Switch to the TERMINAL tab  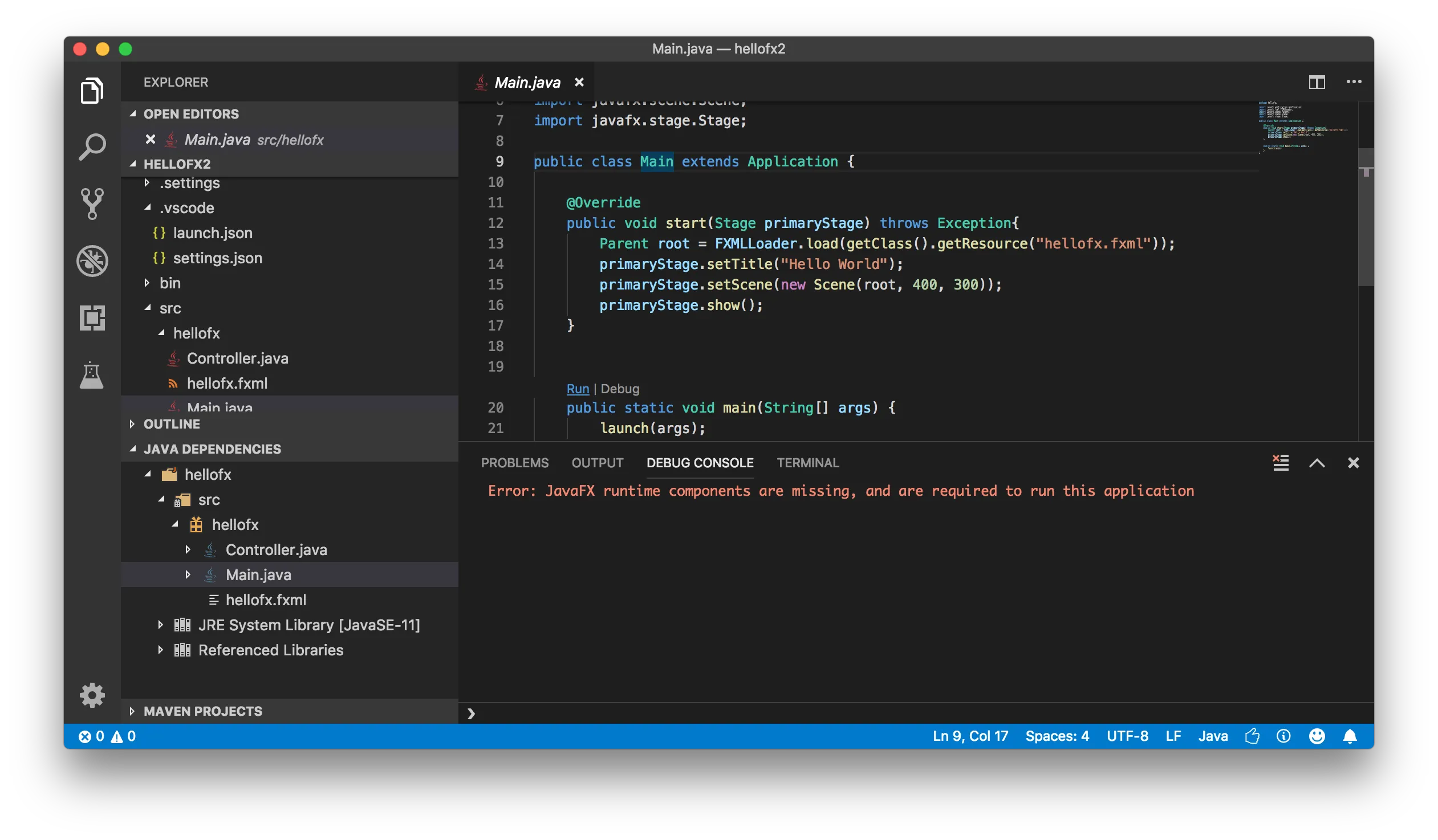coord(807,463)
